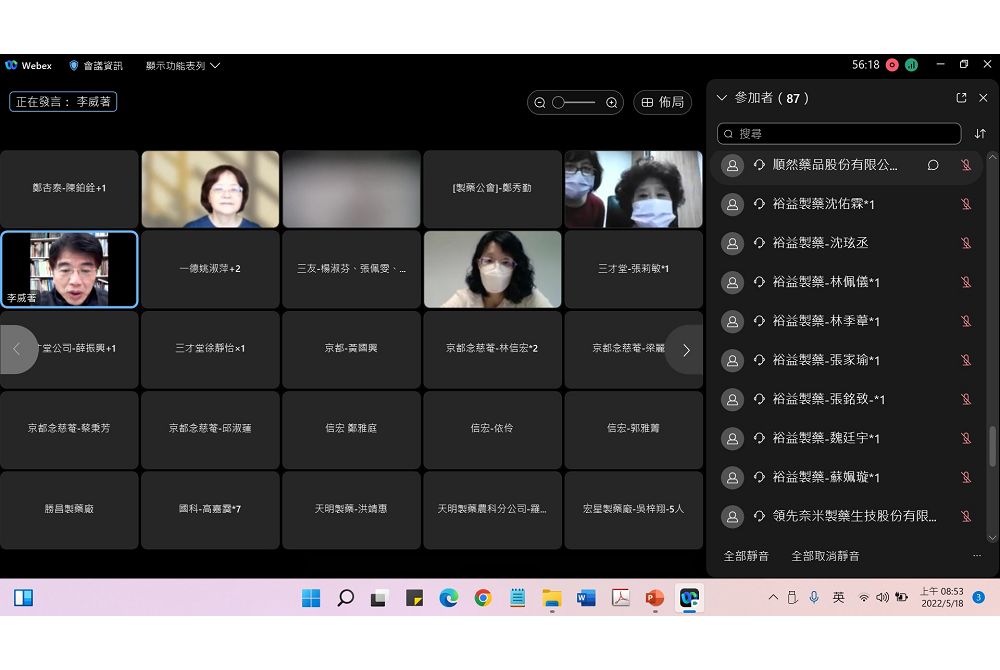
Task: Zoom in video grid with plus magnifier
Action: point(612,103)
